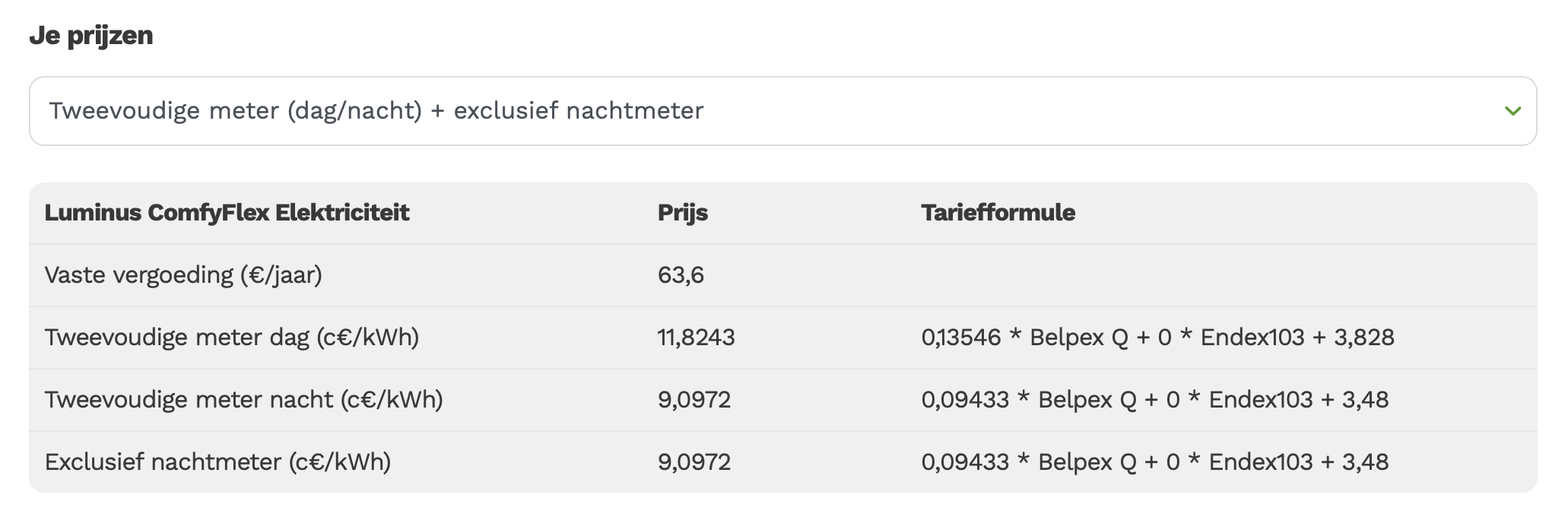This screenshot has width=1568, height=514.
Task: Click the night meter price 9,0972
Action: pyautogui.click(x=694, y=400)
